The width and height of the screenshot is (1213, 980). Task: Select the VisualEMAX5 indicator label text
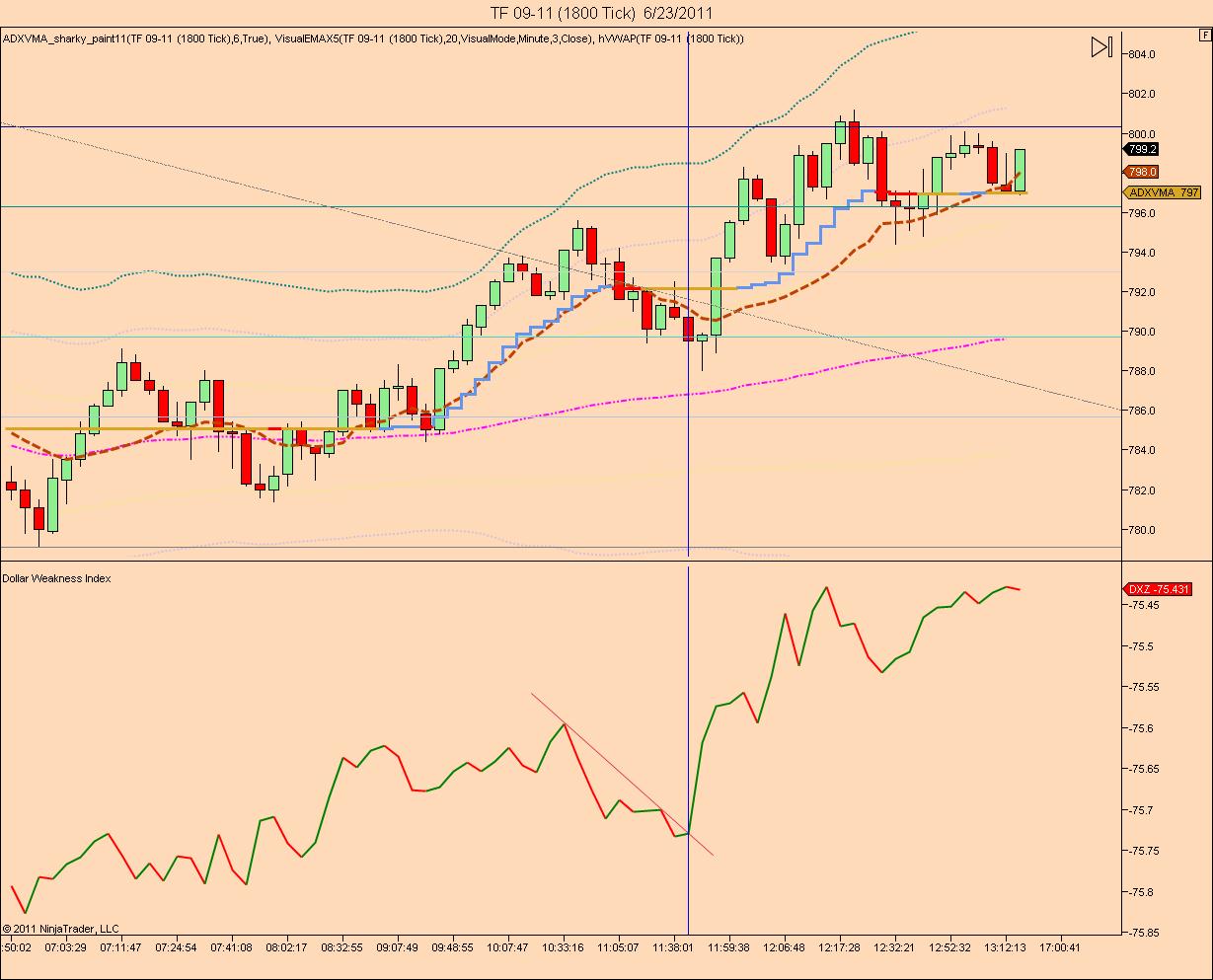[433, 38]
